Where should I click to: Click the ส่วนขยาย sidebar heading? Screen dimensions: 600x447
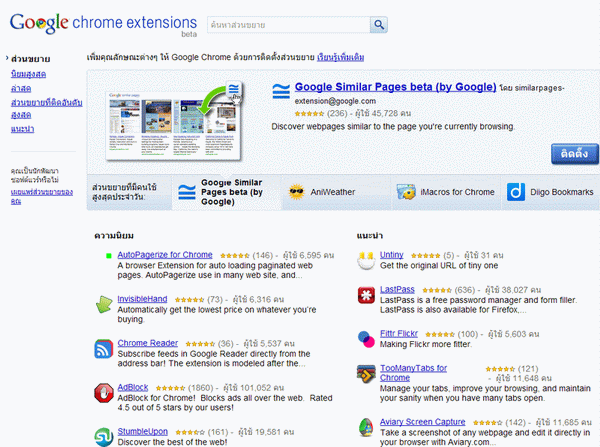(x=31, y=59)
